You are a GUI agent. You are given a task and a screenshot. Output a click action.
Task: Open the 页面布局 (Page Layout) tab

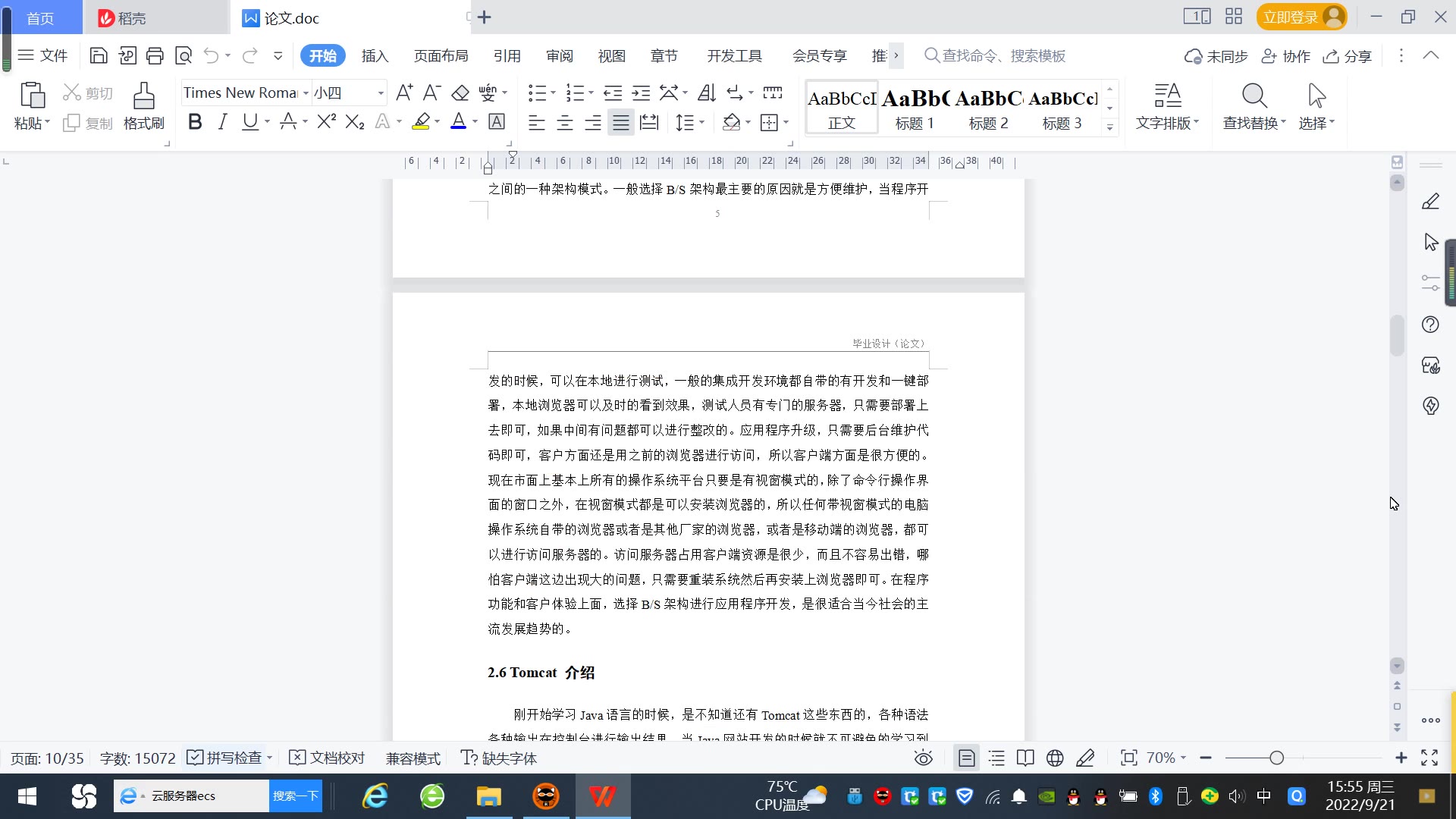(x=441, y=55)
